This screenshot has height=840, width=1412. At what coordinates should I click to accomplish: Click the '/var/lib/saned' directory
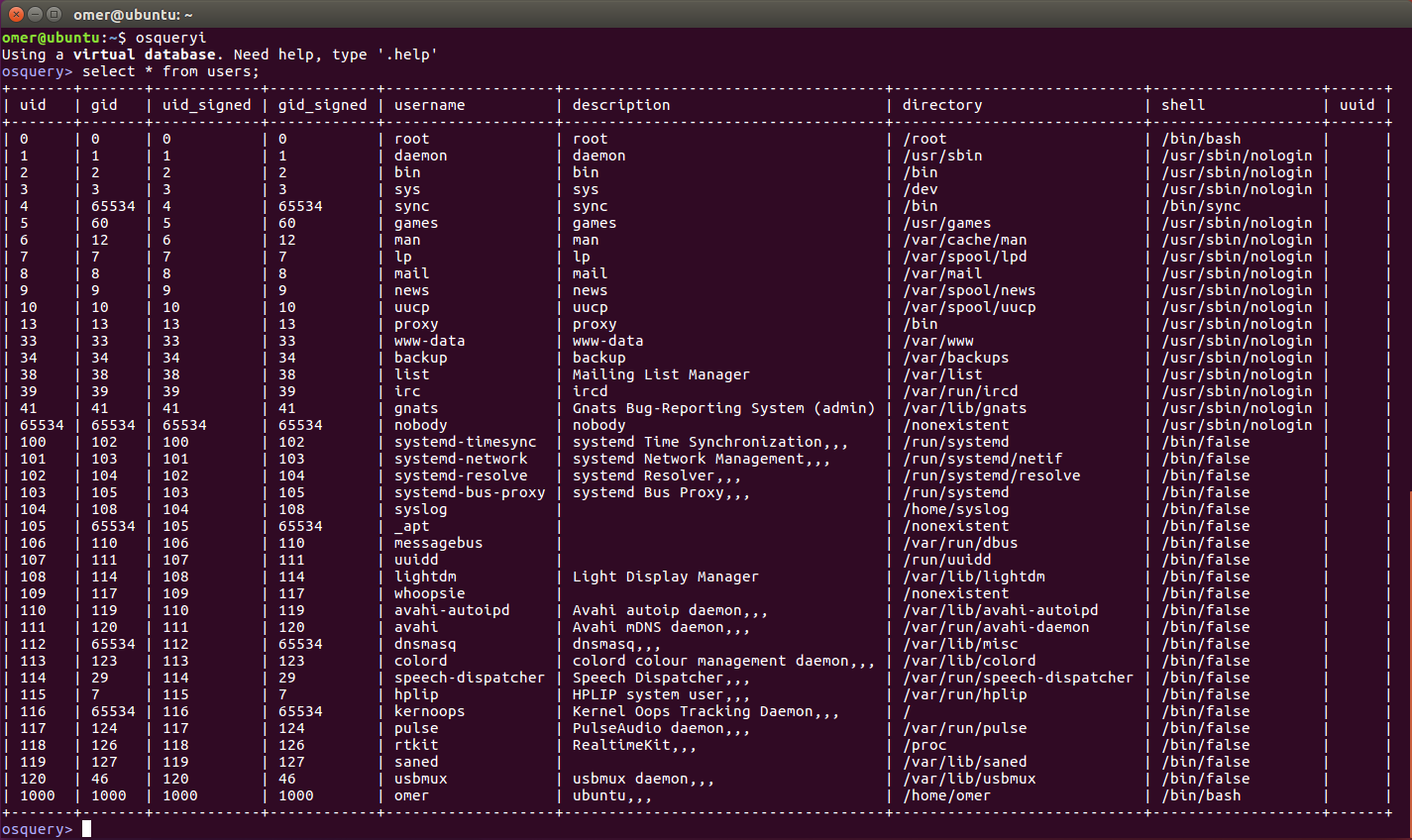(965, 762)
